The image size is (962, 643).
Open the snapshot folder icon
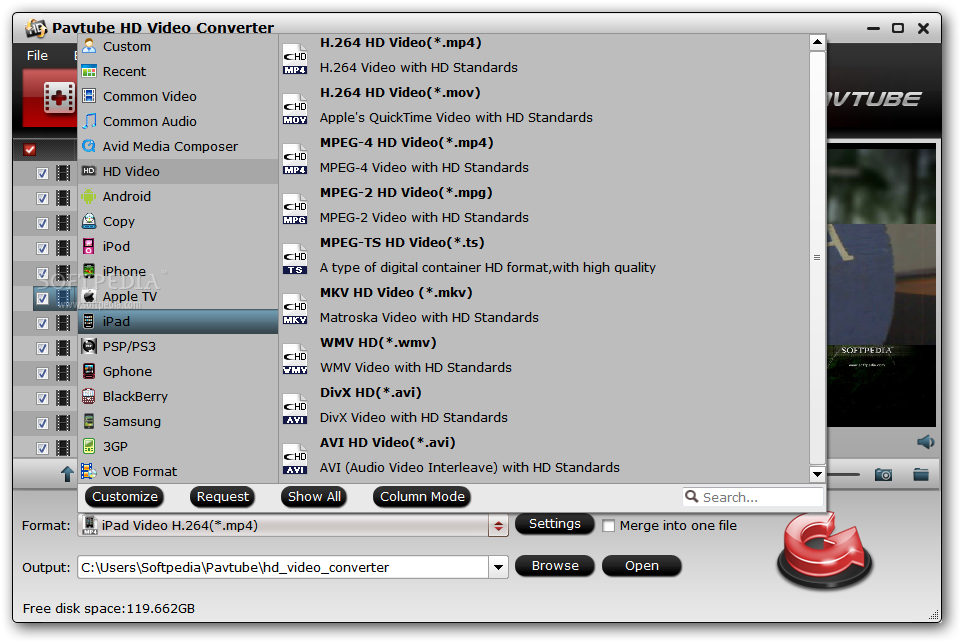(921, 474)
